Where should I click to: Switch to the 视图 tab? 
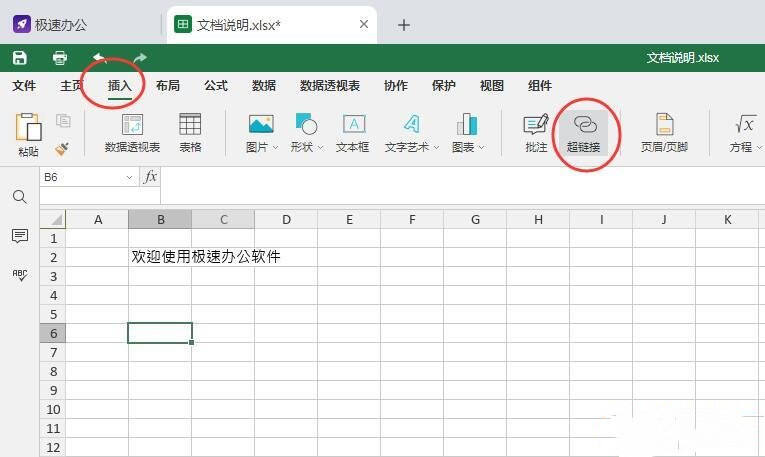492,86
